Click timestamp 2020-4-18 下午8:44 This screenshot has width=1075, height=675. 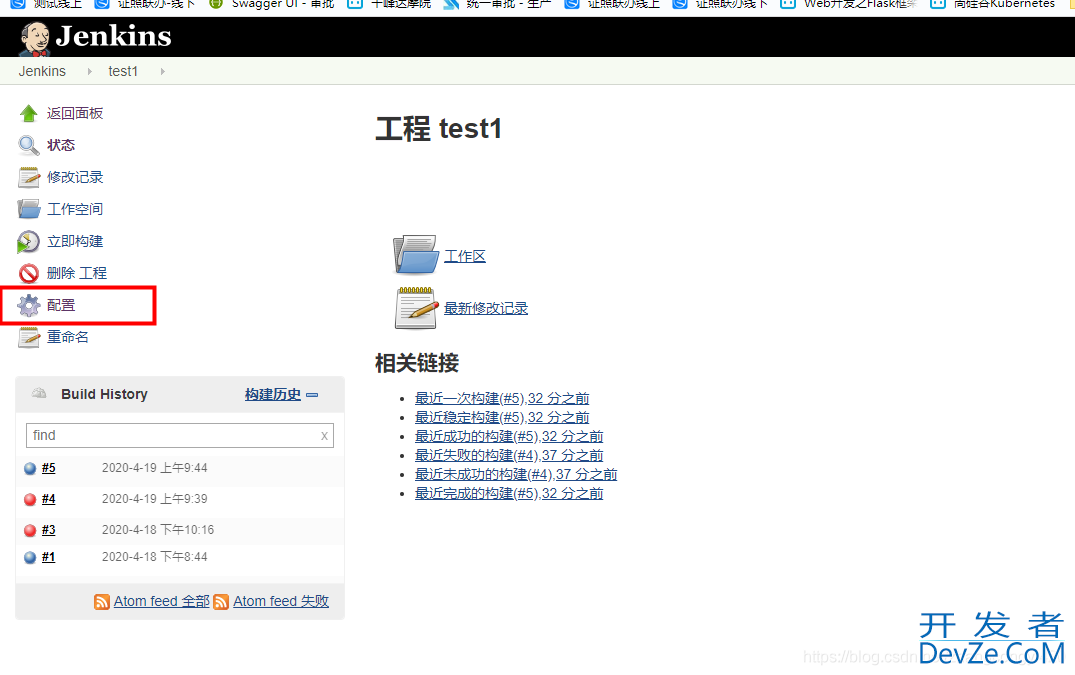[155, 557]
